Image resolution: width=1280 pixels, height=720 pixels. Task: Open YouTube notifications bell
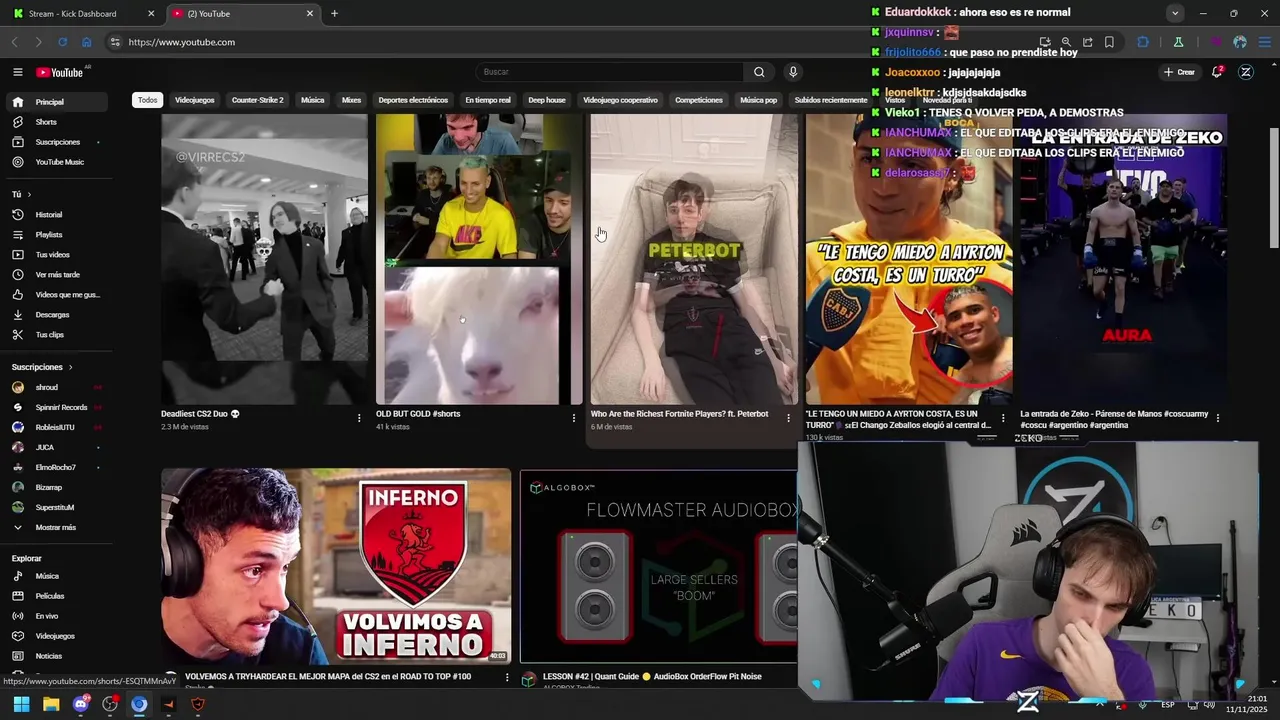point(1217,72)
